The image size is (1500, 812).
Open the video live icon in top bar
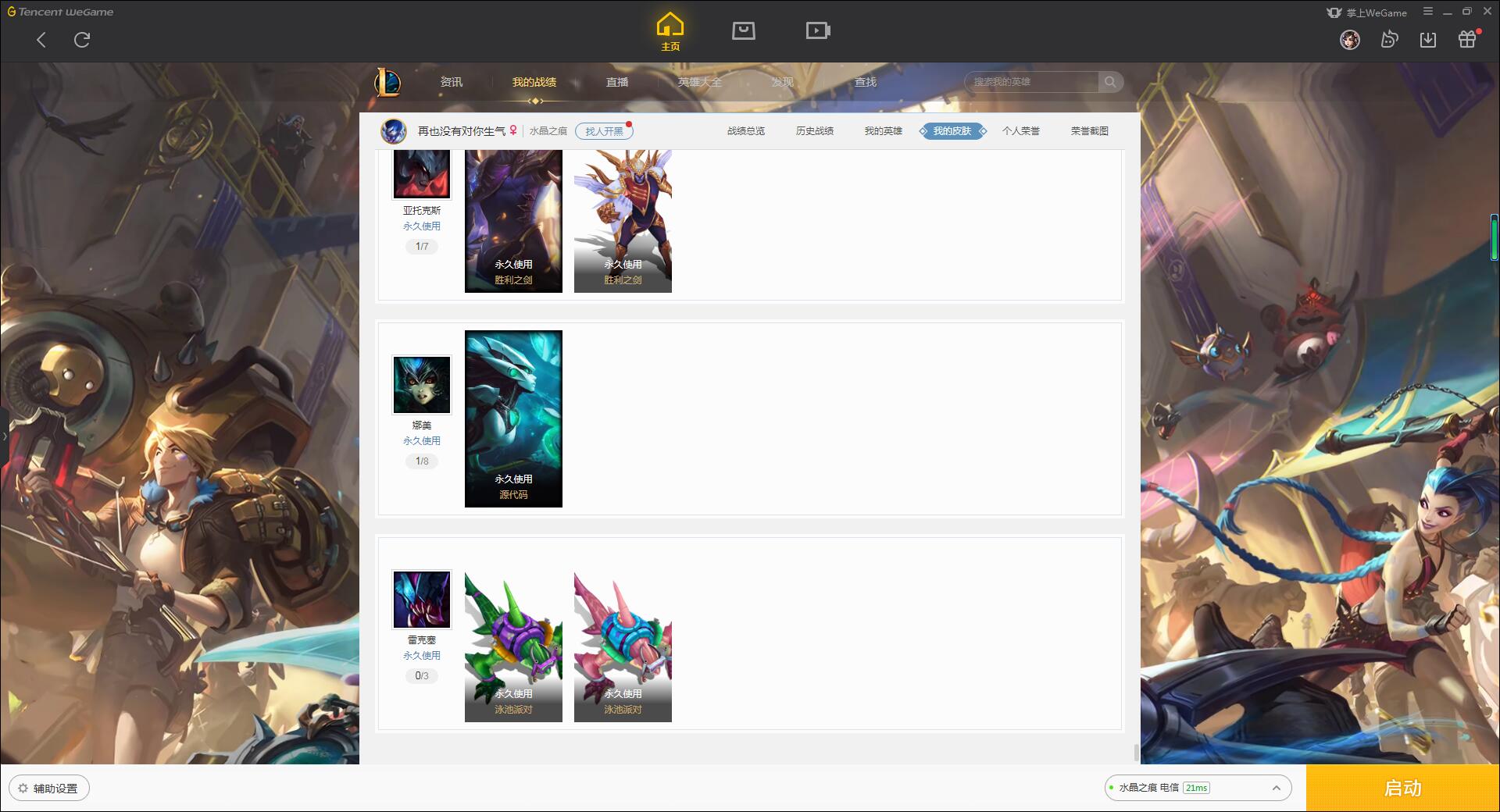pyautogui.click(x=818, y=30)
